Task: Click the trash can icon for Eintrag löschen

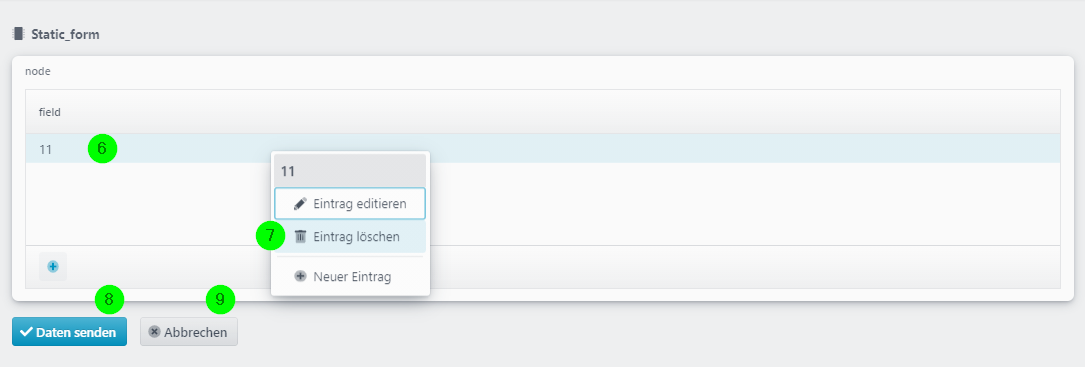Action: (300, 237)
